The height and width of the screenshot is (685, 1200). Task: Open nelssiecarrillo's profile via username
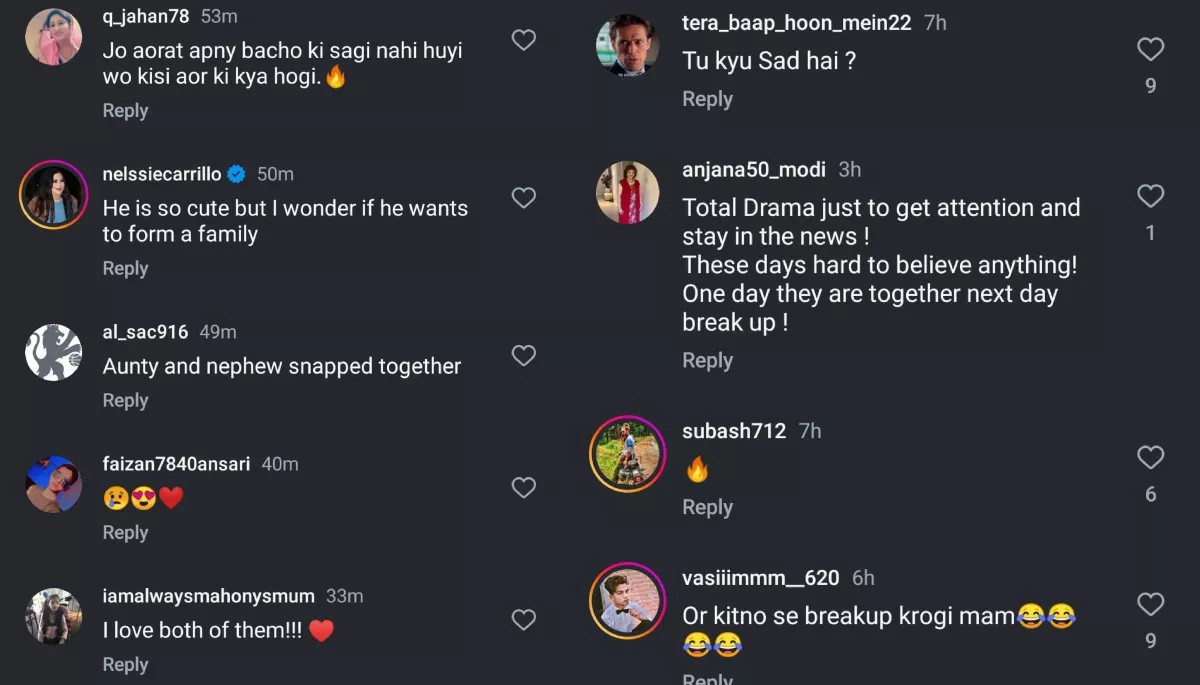pyautogui.click(x=162, y=174)
